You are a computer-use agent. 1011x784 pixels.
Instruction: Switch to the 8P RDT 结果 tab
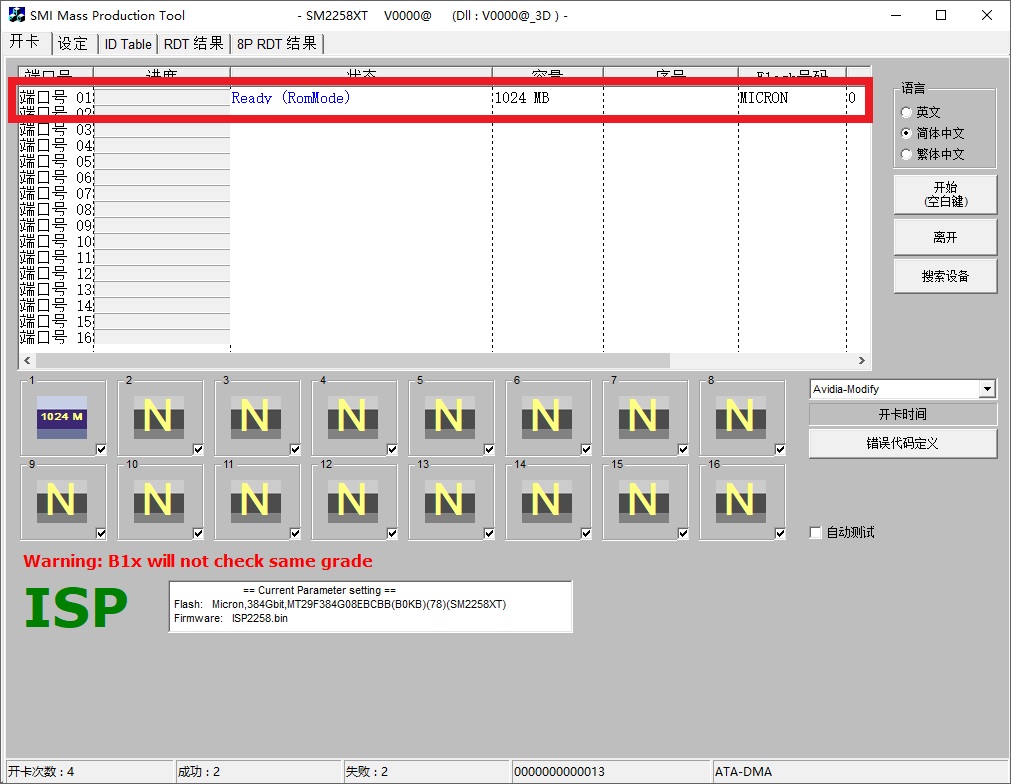coord(277,44)
